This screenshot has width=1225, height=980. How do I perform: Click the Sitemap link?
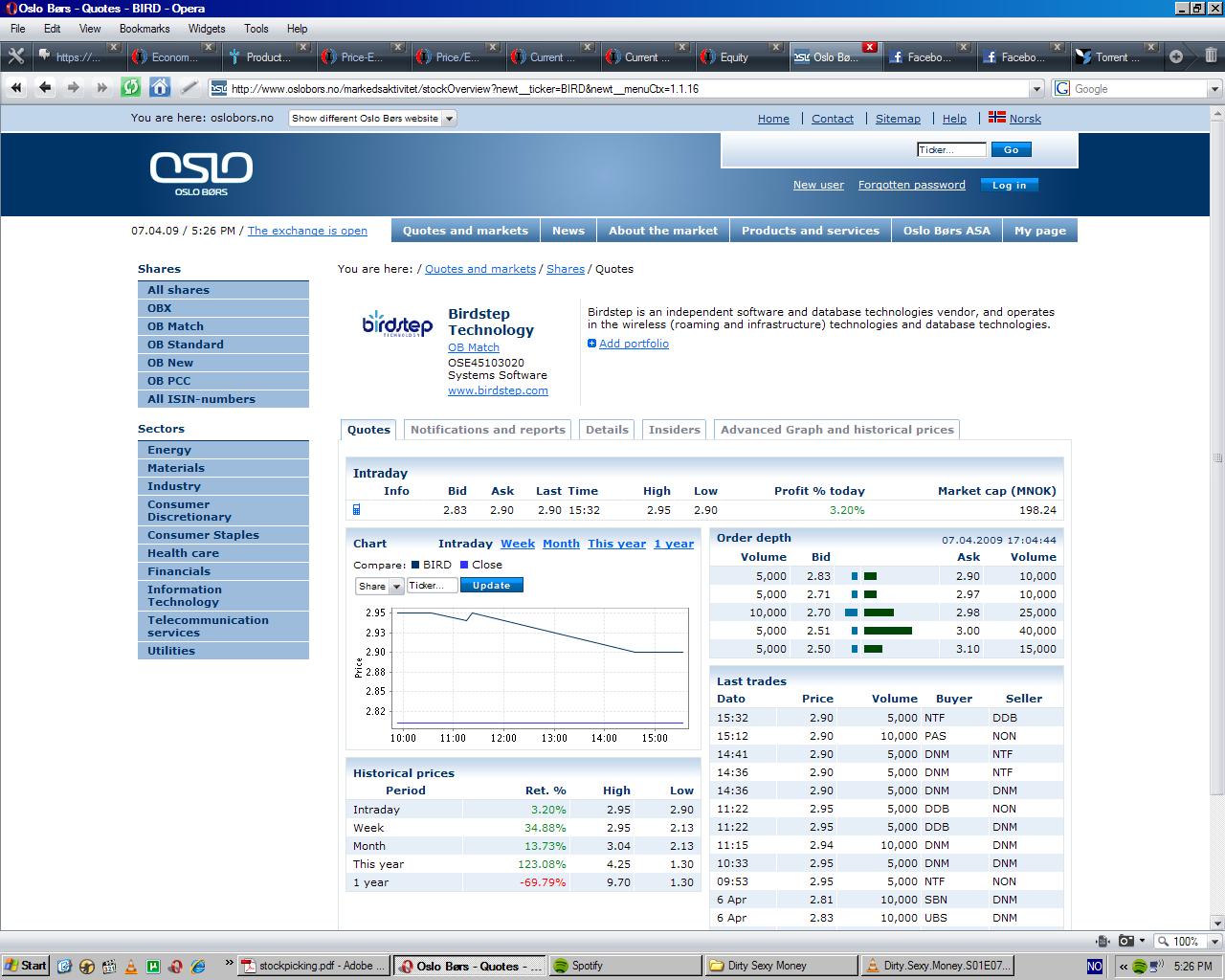[898, 119]
